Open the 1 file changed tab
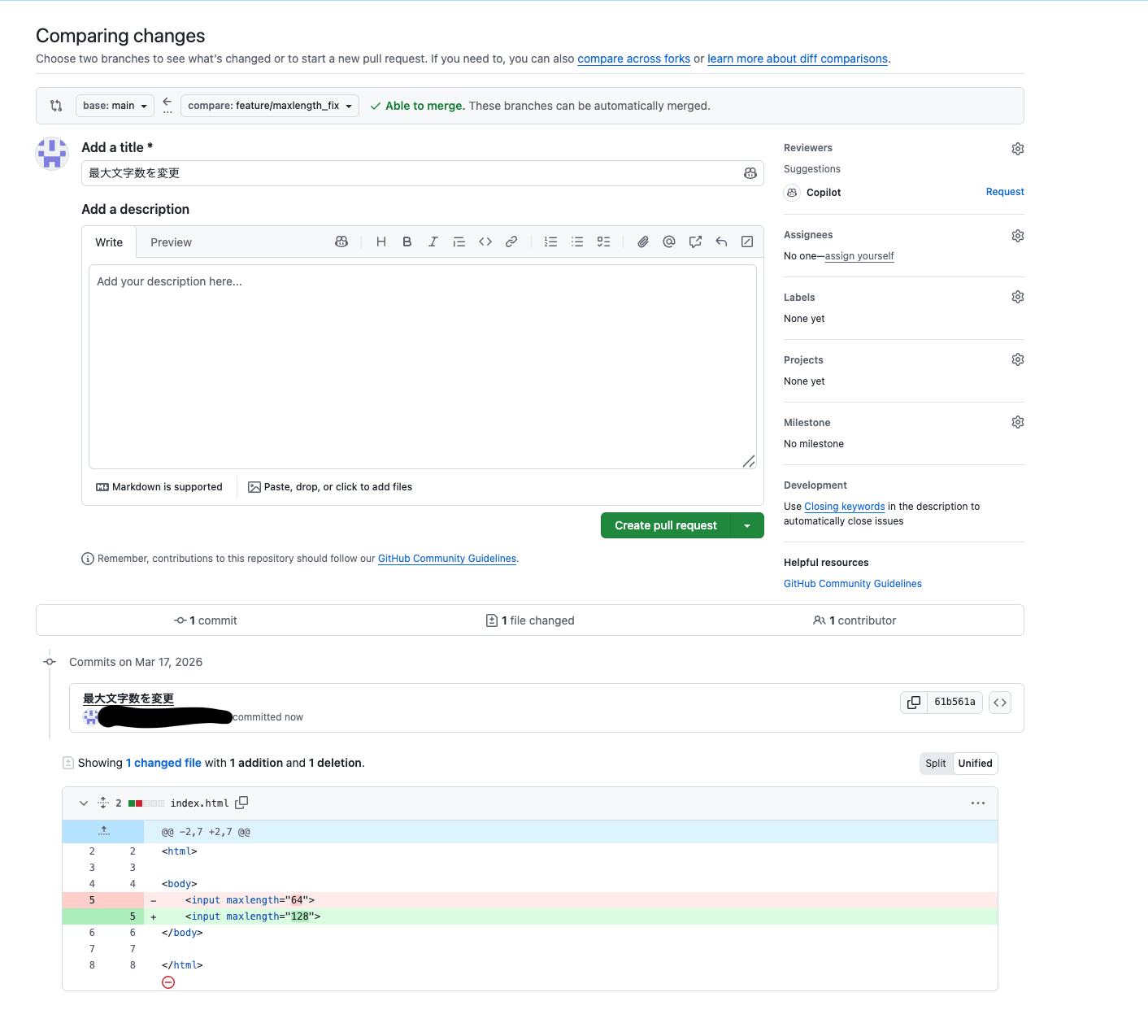Image resolution: width=1148 pixels, height=1036 pixels. pos(530,620)
